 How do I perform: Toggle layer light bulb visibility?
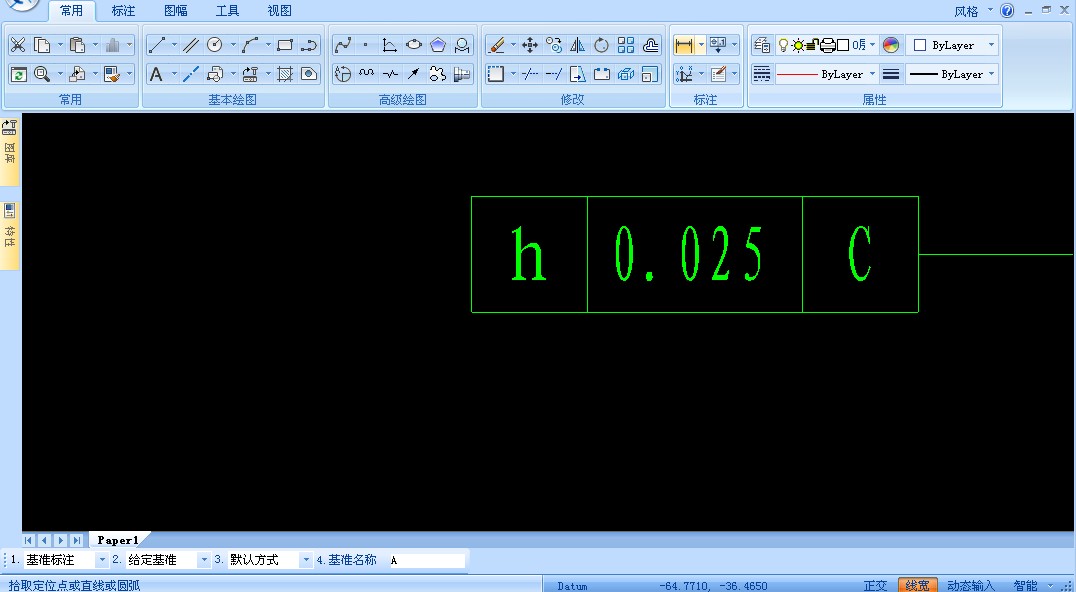pos(783,45)
